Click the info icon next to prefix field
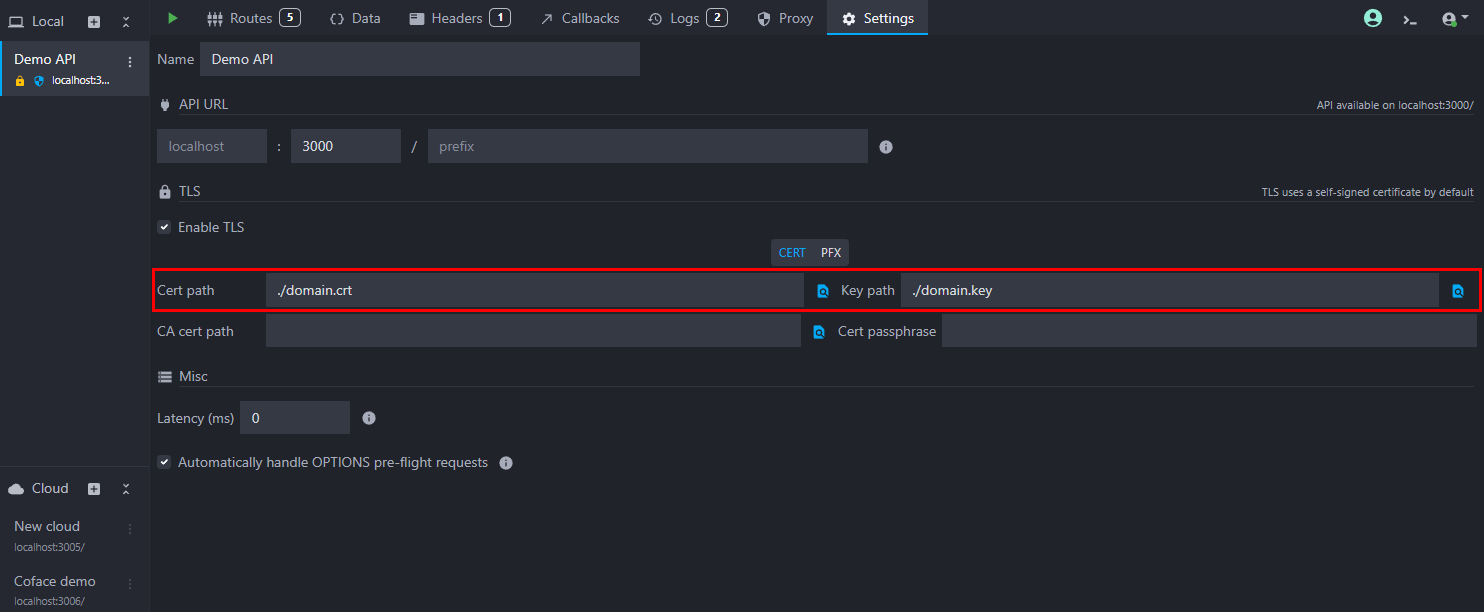This screenshot has width=1484, height=612. point(885,147)
